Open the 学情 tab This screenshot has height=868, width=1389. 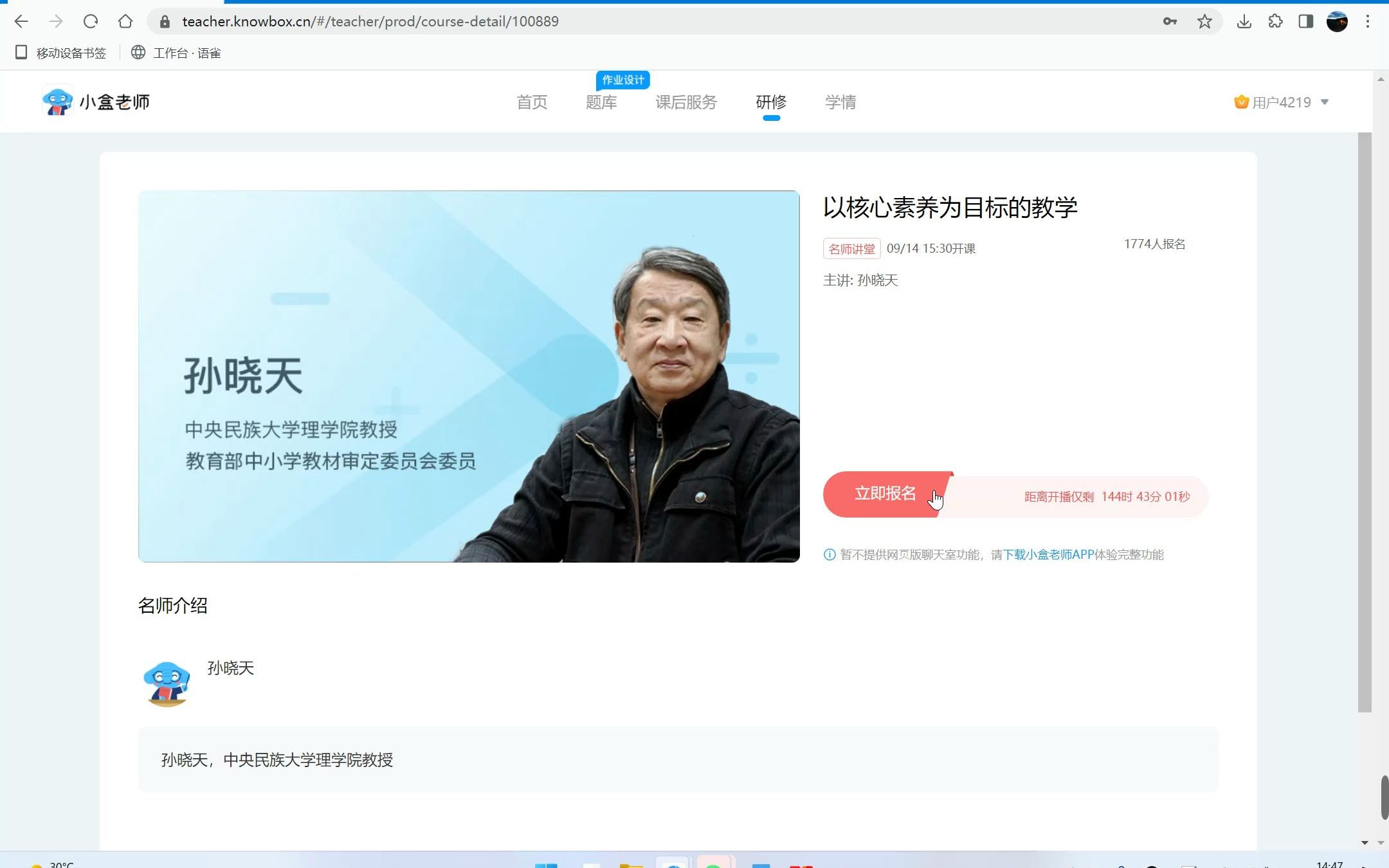tap(840, 102)
